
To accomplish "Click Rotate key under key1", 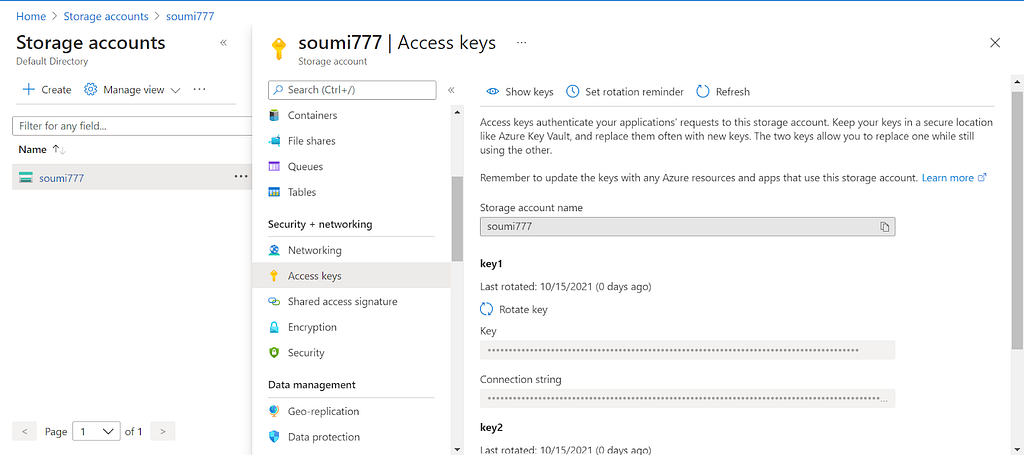I will 514,309.
